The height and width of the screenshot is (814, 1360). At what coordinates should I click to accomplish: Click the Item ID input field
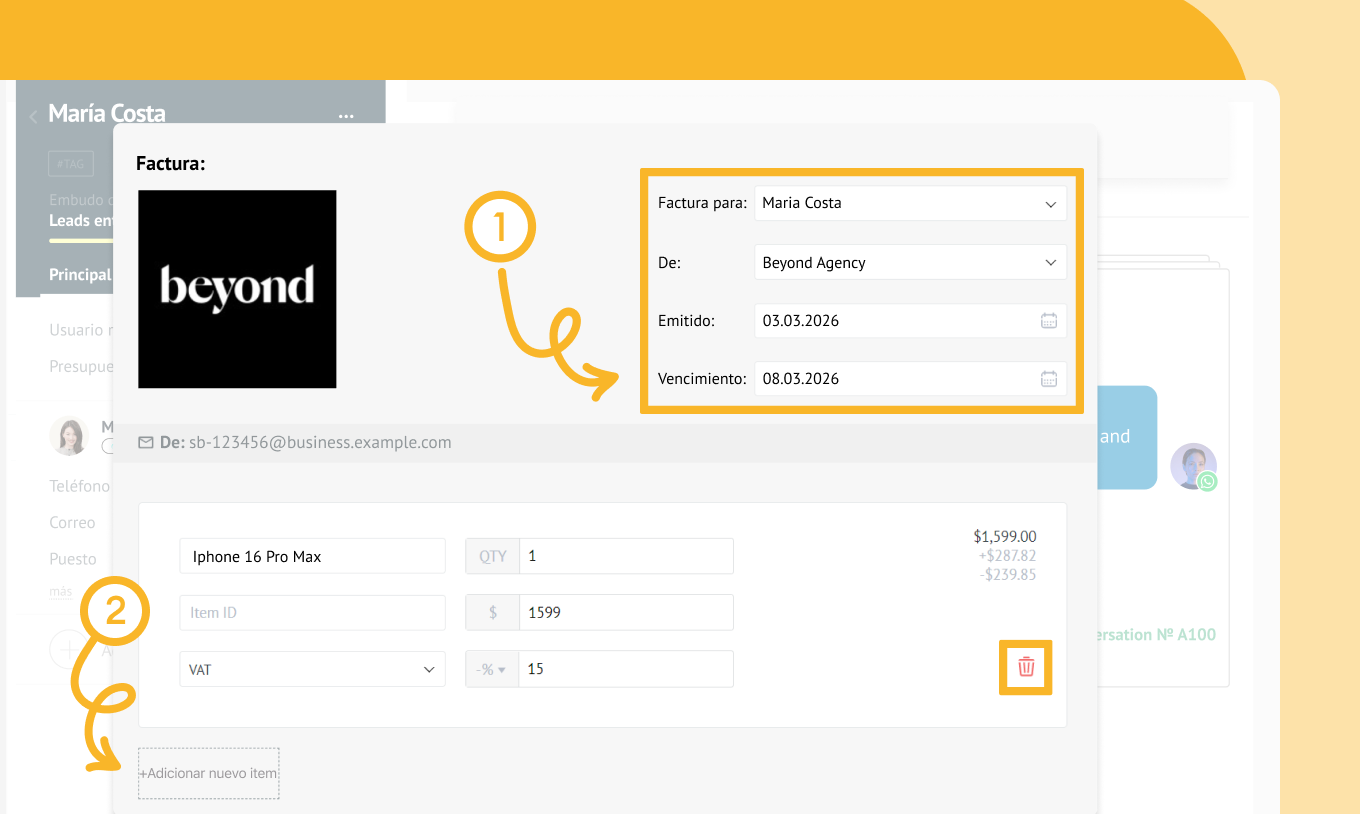312,612
